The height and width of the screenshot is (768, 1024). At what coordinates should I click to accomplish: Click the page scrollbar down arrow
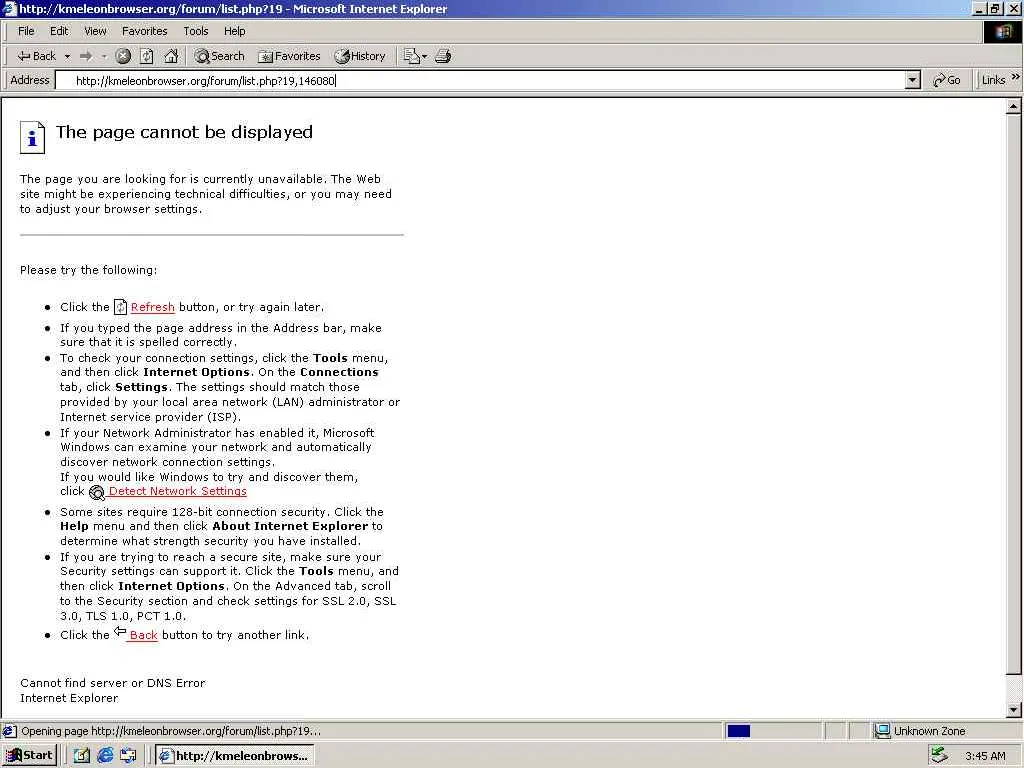[1014, 710]
